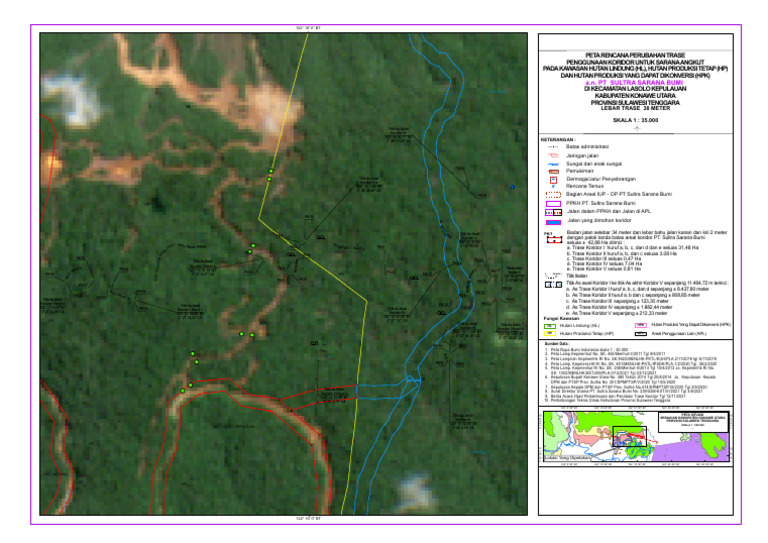Viewport: 768px width, 543px height.
Task: Click the black extent rectangle inside the inset map
Action: pyautogui.click(x=629, y=436)
